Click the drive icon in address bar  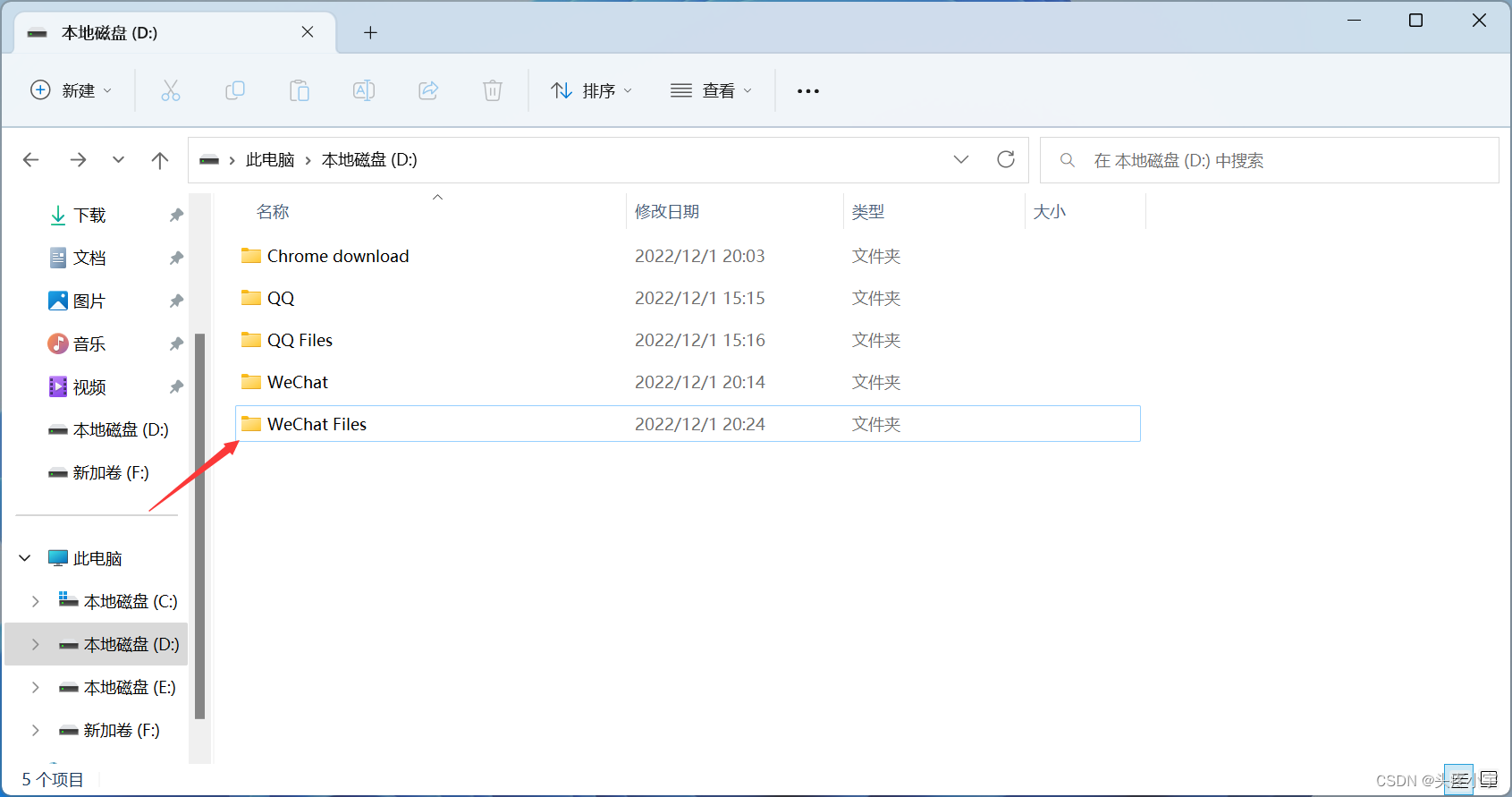point(209,160)
